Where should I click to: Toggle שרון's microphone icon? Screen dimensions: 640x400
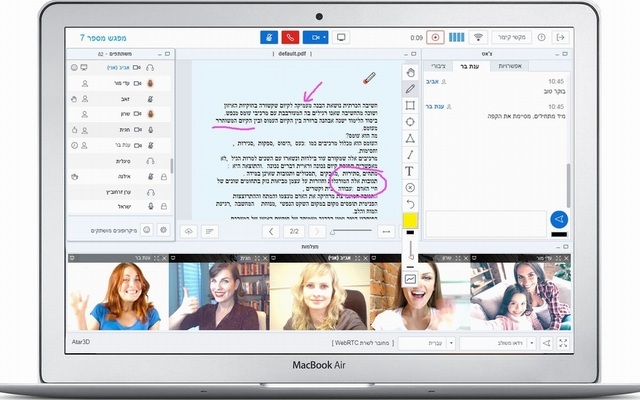[151, 114]
